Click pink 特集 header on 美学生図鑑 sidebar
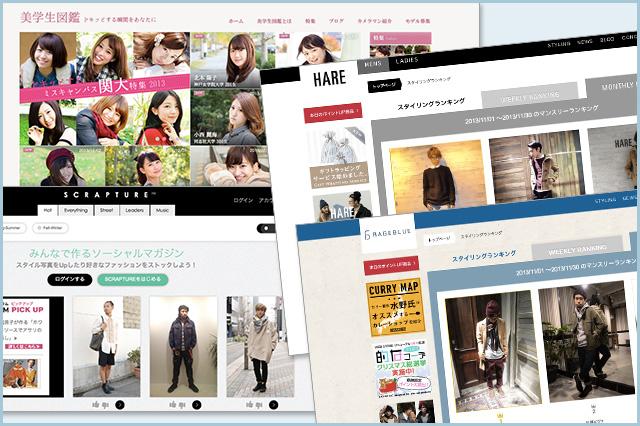 [x=400, y=38]
